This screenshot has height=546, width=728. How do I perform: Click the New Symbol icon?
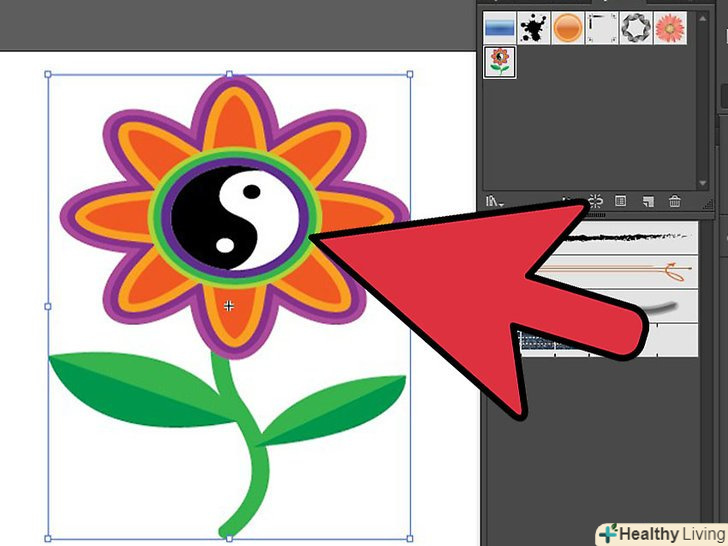(647, 201)
